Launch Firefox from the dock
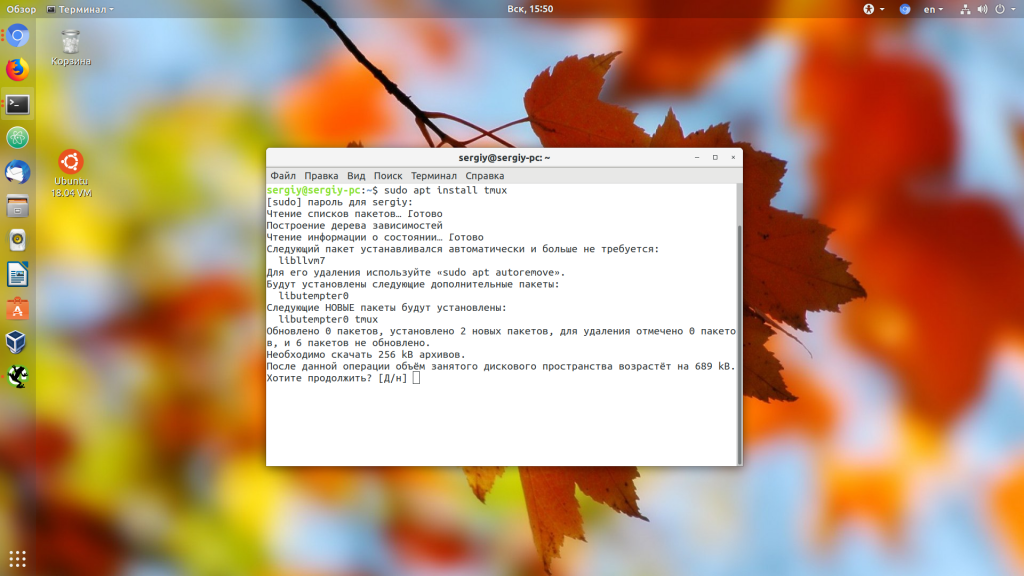The height and width of the screenshot is (576, 1024). (x=18, y=70)
